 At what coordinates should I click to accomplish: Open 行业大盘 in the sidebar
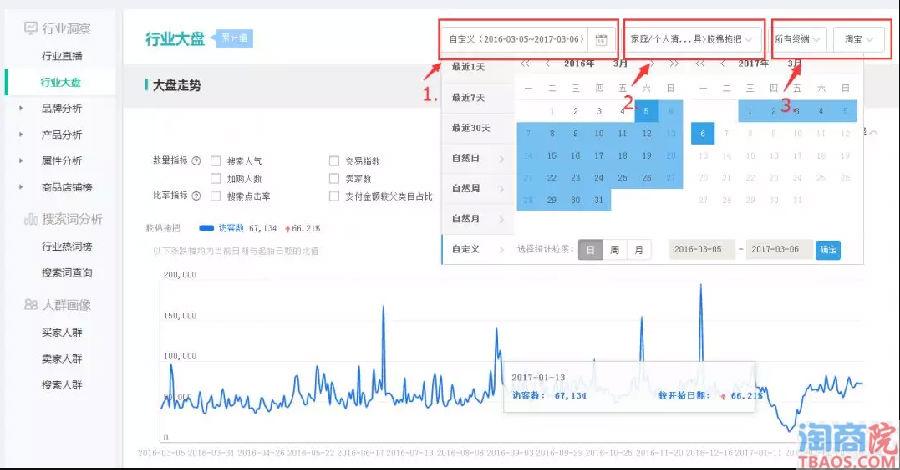pos(61,82)
